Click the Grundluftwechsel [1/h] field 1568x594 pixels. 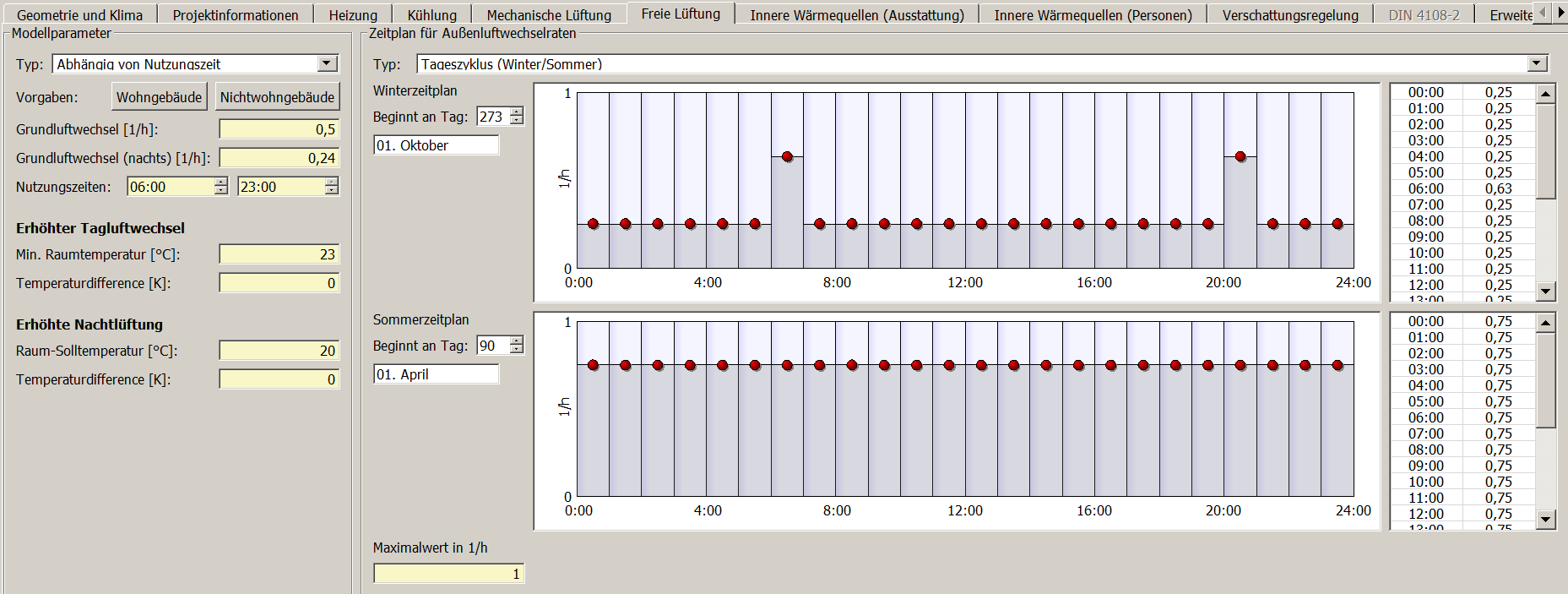coord(279,129)
